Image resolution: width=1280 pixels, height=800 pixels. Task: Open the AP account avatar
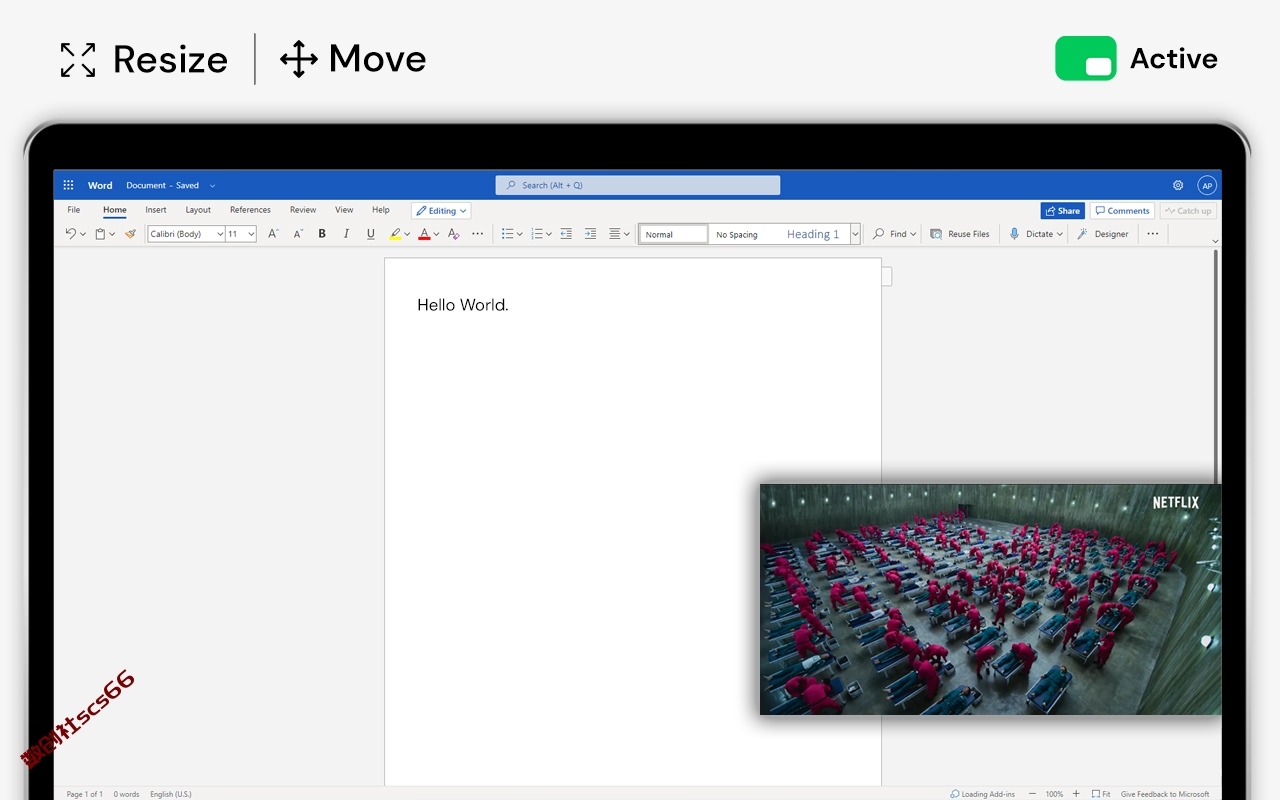point(1207,185)
